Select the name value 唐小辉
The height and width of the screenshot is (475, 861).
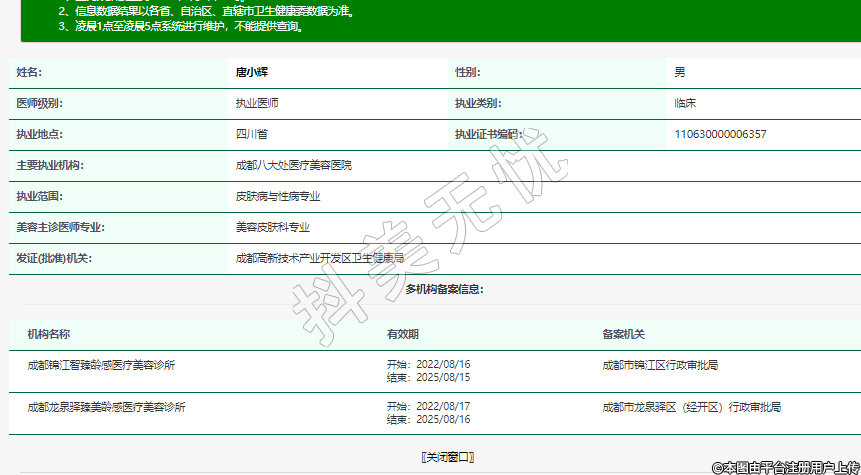[251, 73]
